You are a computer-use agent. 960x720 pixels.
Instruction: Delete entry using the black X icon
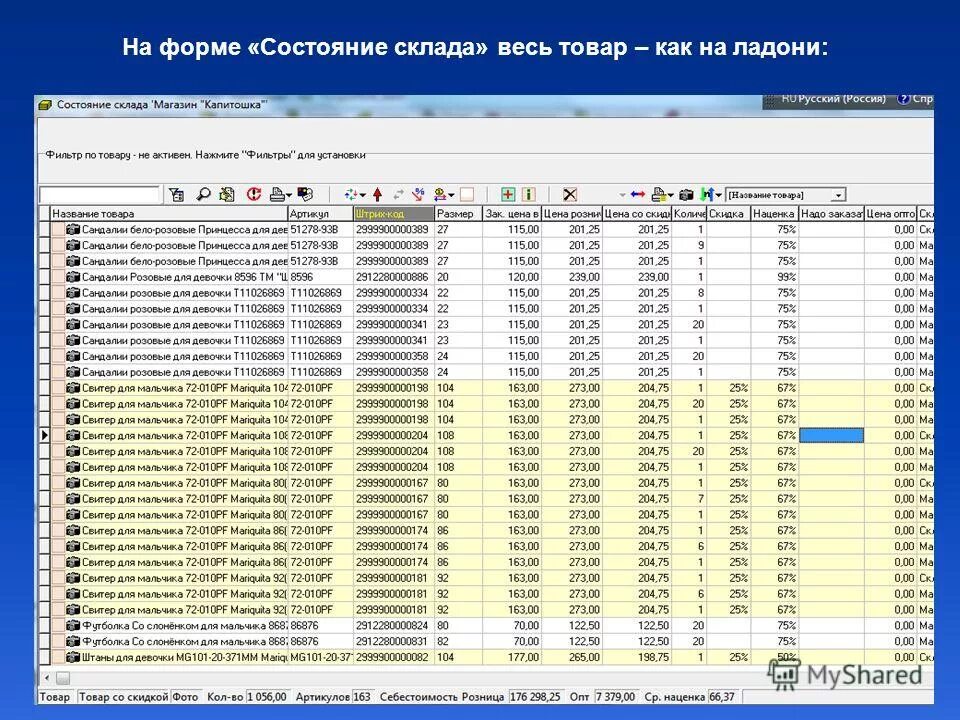click(x=570, y=193)
